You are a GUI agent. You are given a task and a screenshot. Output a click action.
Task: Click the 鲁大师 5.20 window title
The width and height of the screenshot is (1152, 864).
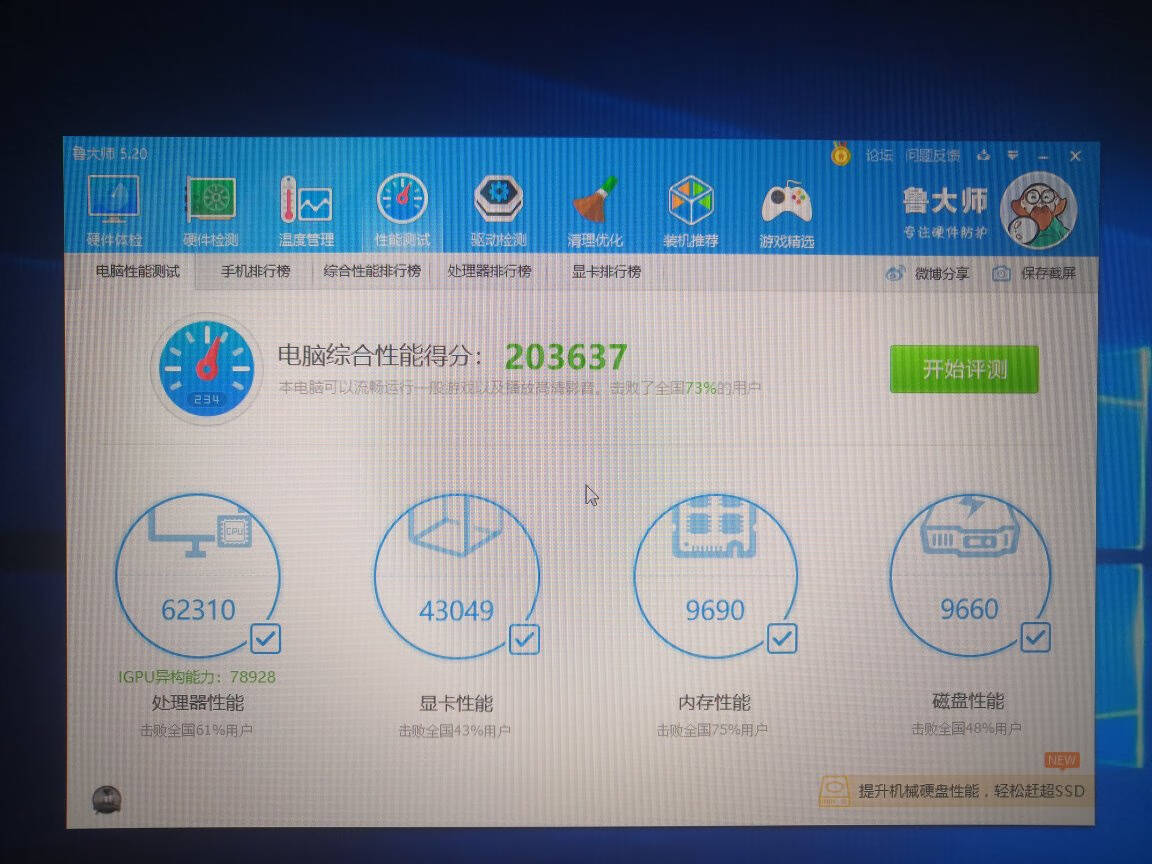(x=109, y=154)
